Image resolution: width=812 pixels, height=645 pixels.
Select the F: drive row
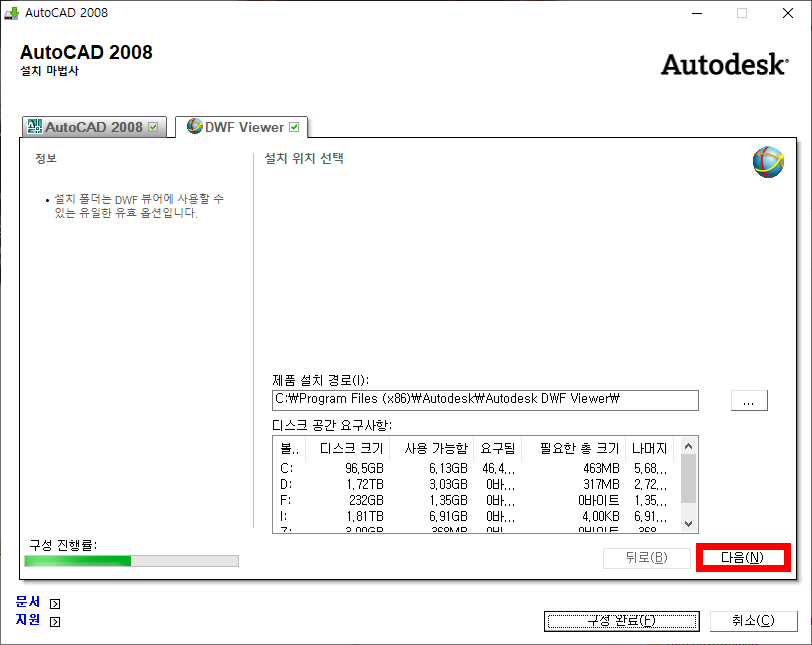[476, 501]
